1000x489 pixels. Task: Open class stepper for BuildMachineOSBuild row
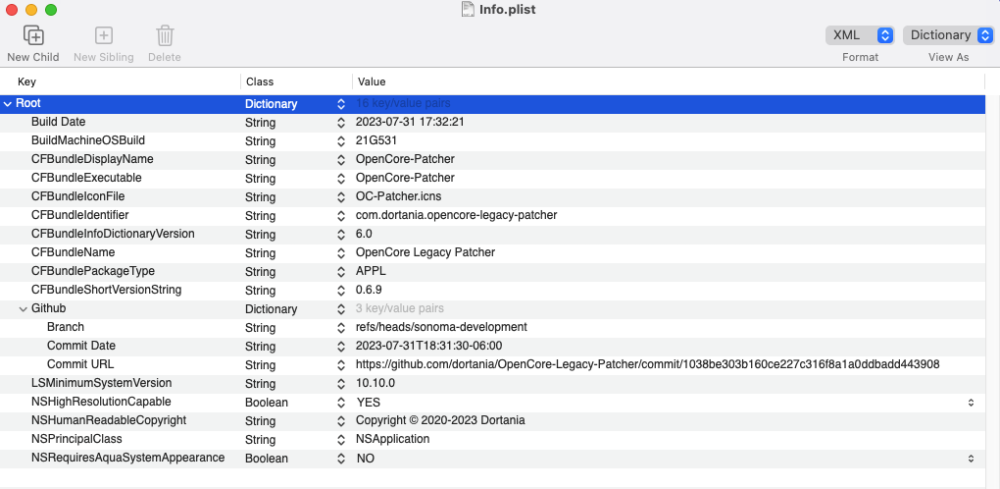[341, 141]
